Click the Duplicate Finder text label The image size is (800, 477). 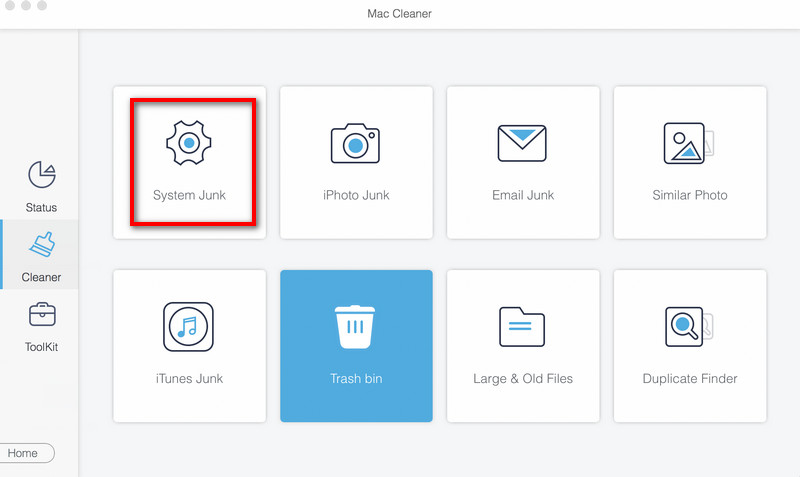pos(689,379)
